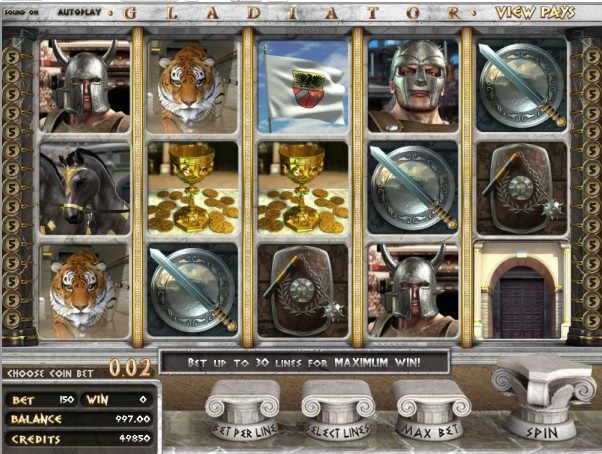Click the flail and shield symbol on reel five

522,188
